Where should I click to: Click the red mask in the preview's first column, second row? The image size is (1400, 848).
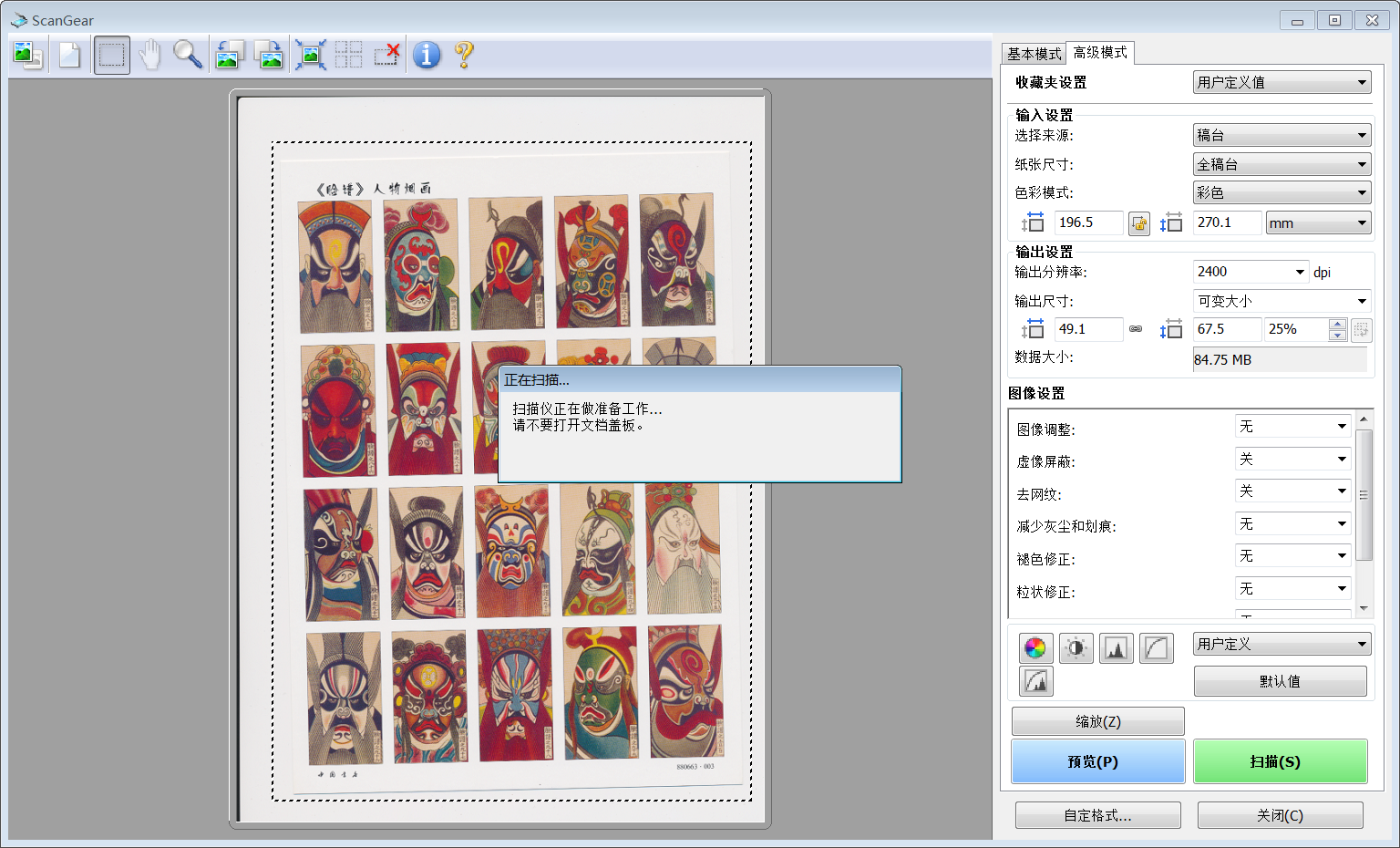[x=338, y=411]
